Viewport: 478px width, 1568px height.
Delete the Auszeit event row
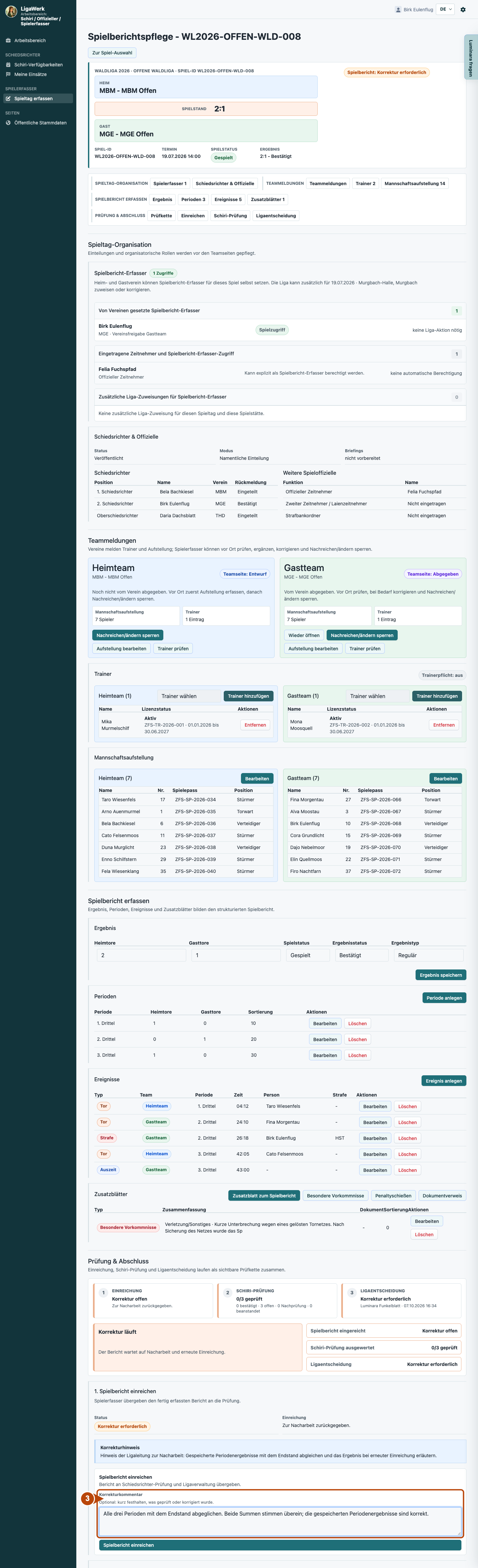407,1170
